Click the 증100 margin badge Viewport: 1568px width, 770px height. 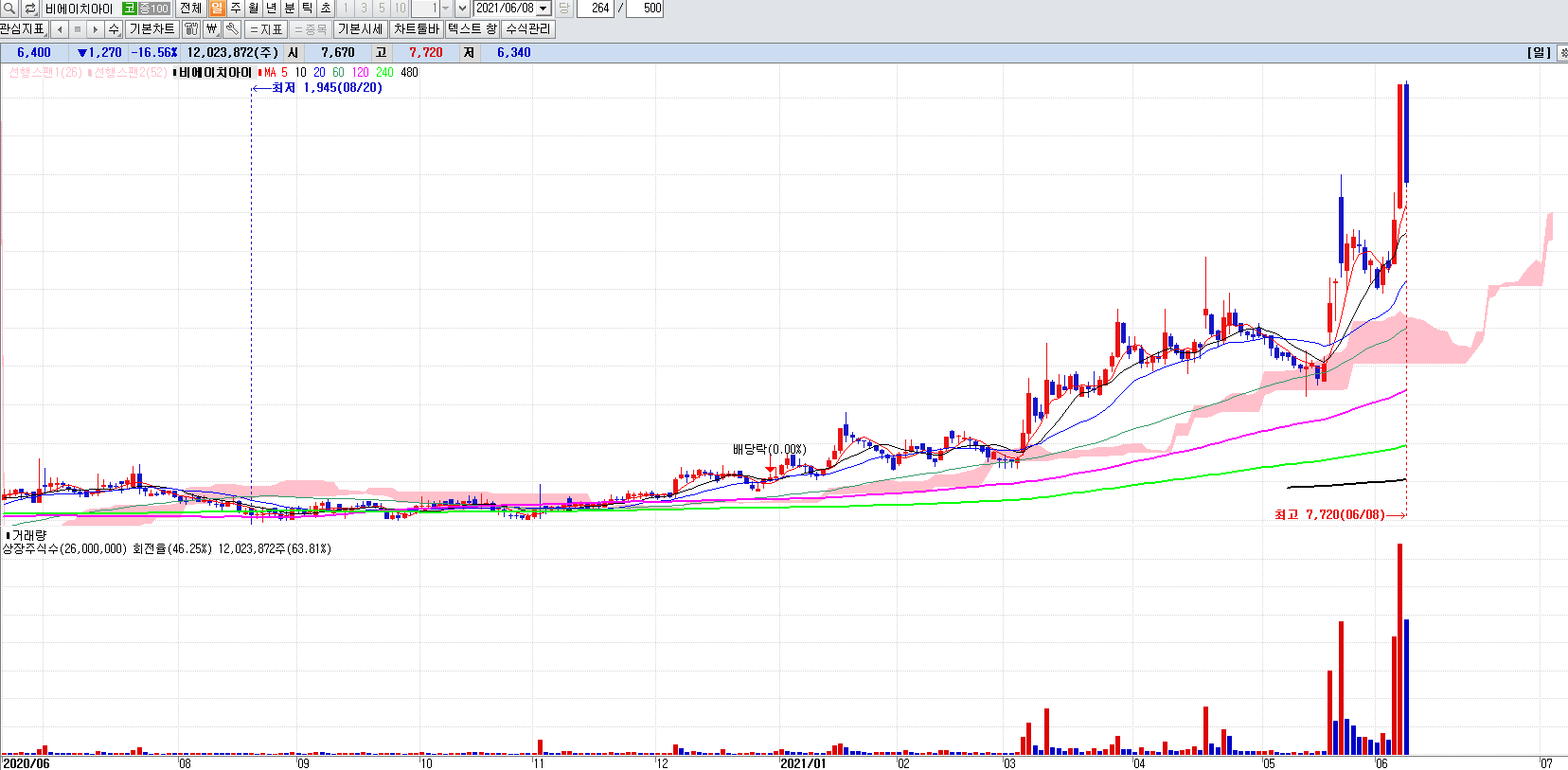tap(153, 8)
